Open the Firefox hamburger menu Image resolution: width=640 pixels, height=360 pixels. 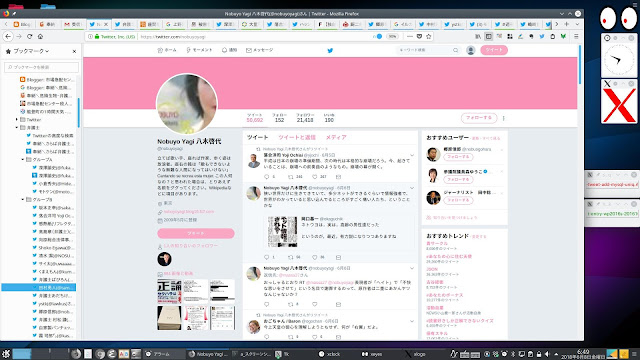pyautogui.click(x=576, y=36)
